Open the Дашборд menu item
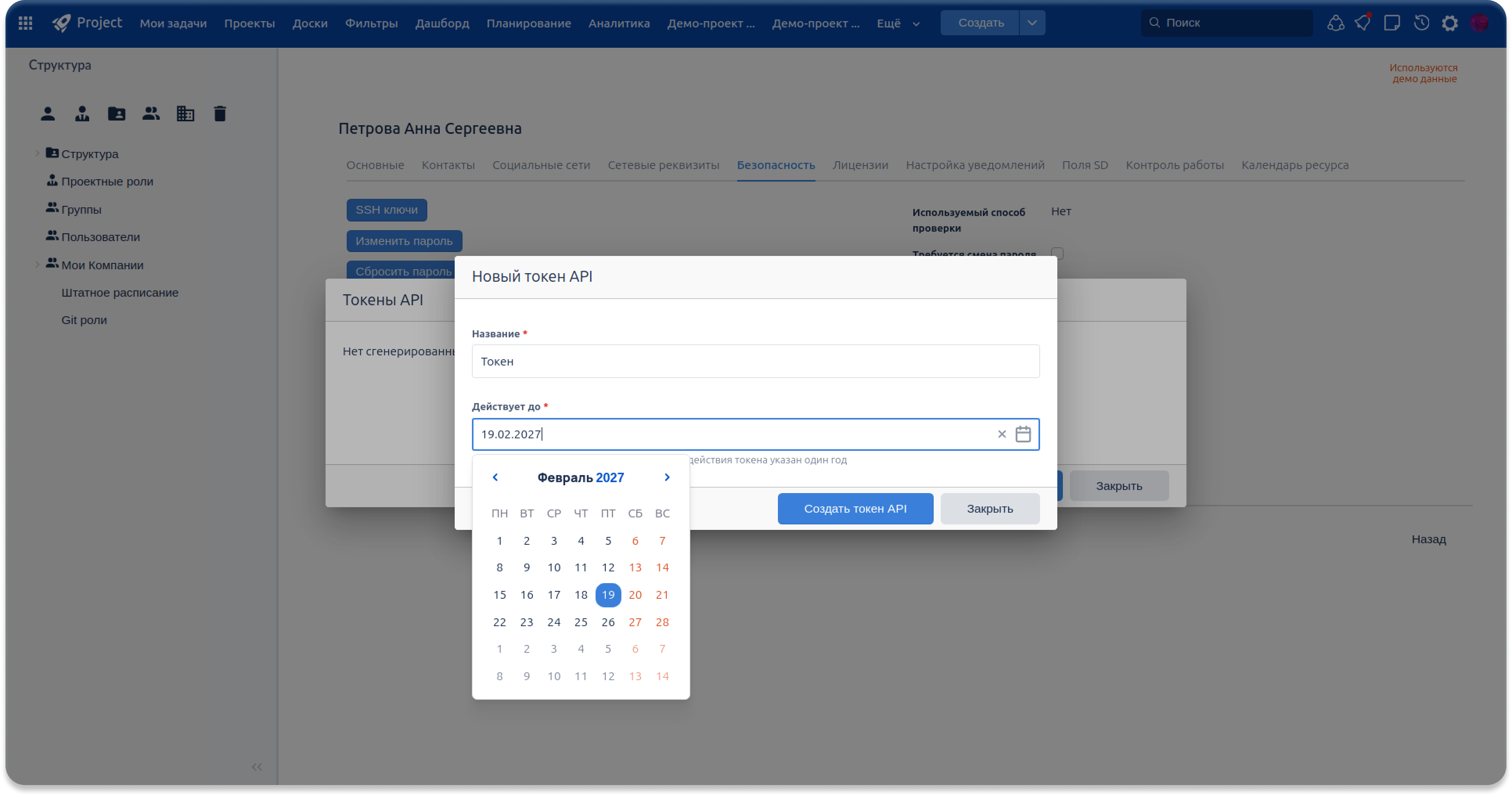The width and height of the screenshot is (1512, 796). [442, 23]
